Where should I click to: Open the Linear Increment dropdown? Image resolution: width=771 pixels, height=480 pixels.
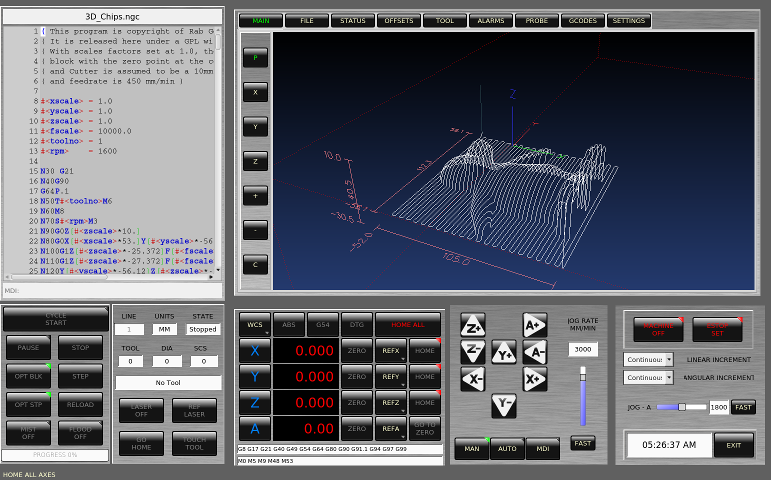tap(648, 359)
